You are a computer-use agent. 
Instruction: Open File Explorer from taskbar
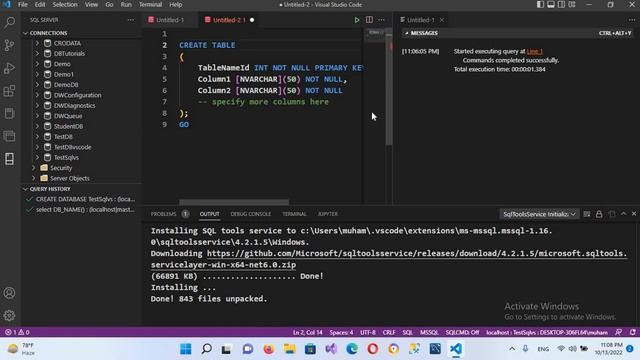point(289,349)
